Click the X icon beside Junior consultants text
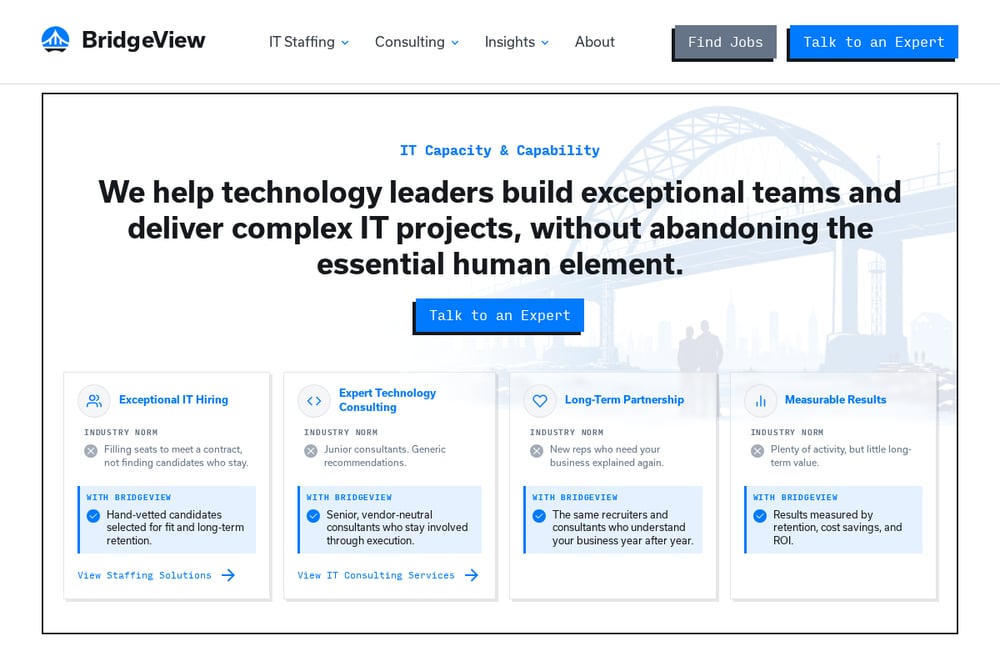 (x=311, y=451)
